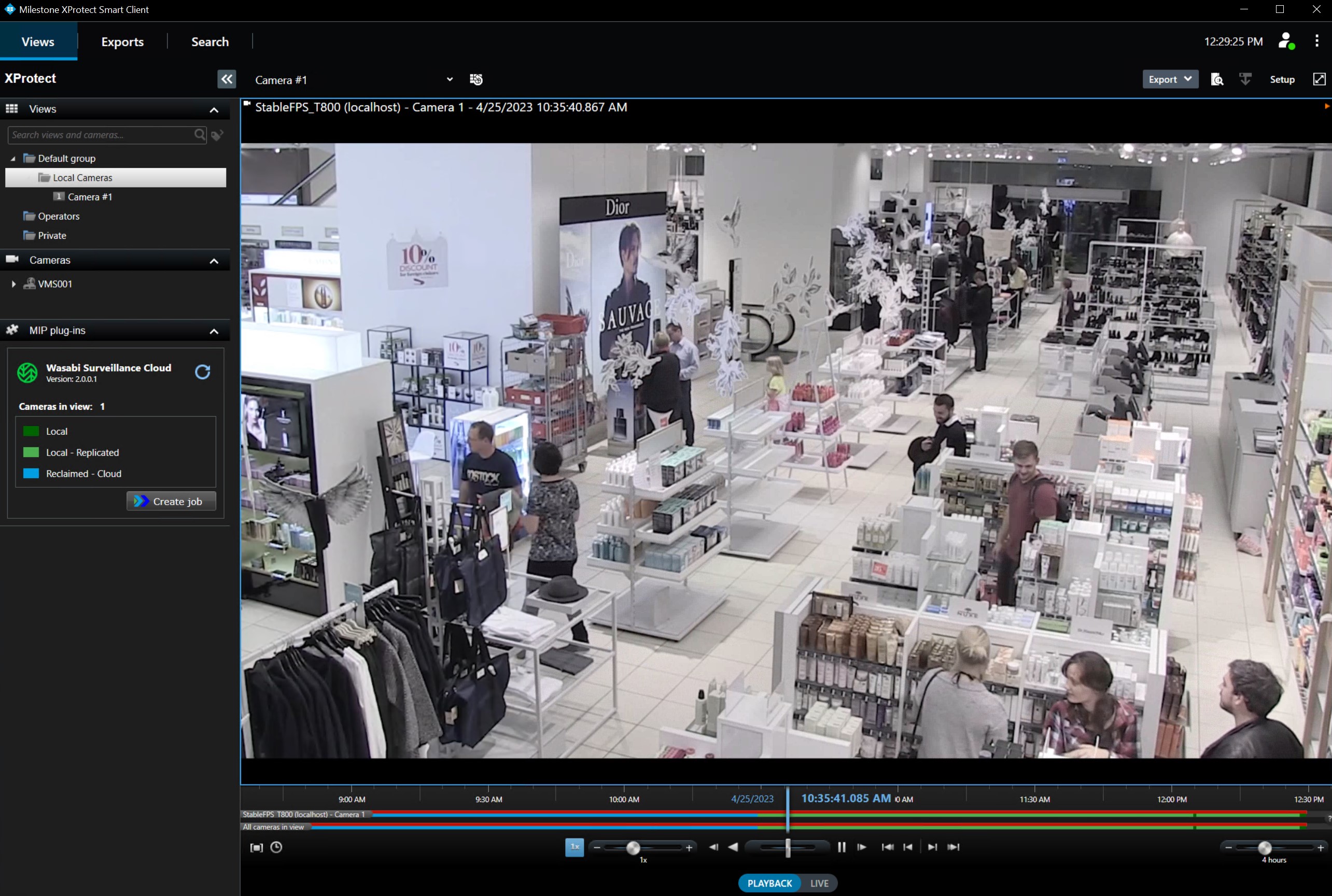Image resolution: width=1332 pixels, height=896 pixels.
Task: Click the setup icon in top-right toolbar
Action: [1282, 79]
